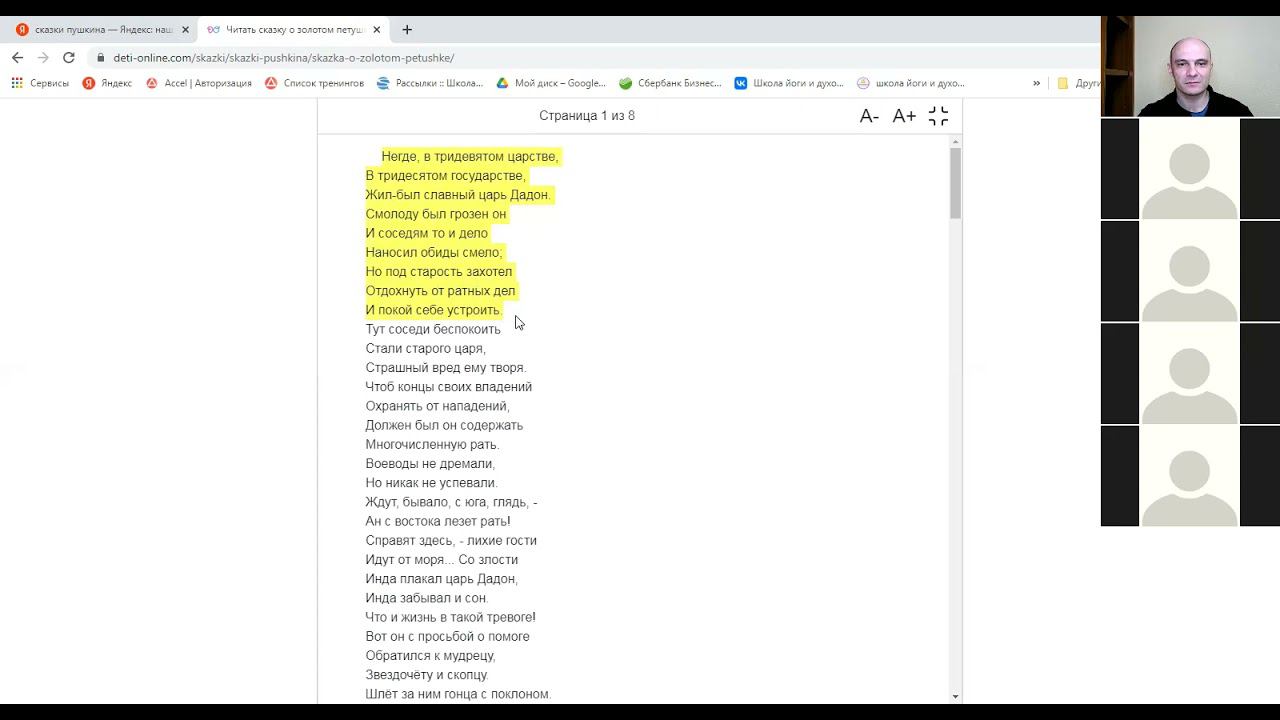Click the line 'Чтоб концы своих владений'
1280x720 pixels.
(x=449, y=387)
